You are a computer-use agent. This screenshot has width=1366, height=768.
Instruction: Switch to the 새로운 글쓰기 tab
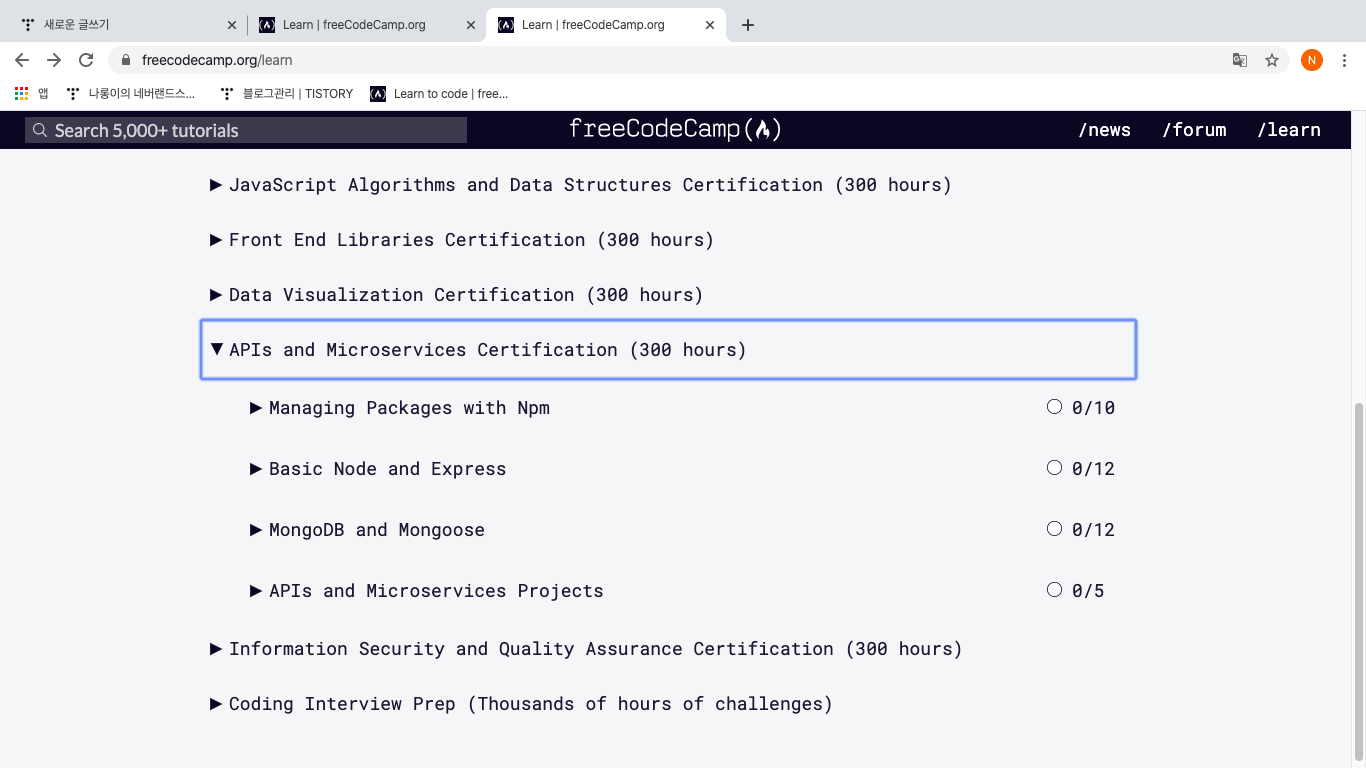pos(127,25)
